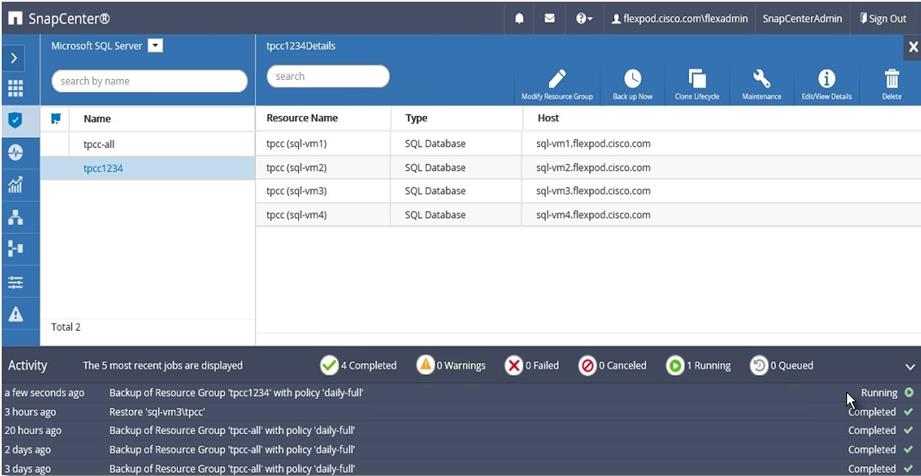Click the 'search by name' input field
Screen dimensions: 921x476
(x=149, y=81)
